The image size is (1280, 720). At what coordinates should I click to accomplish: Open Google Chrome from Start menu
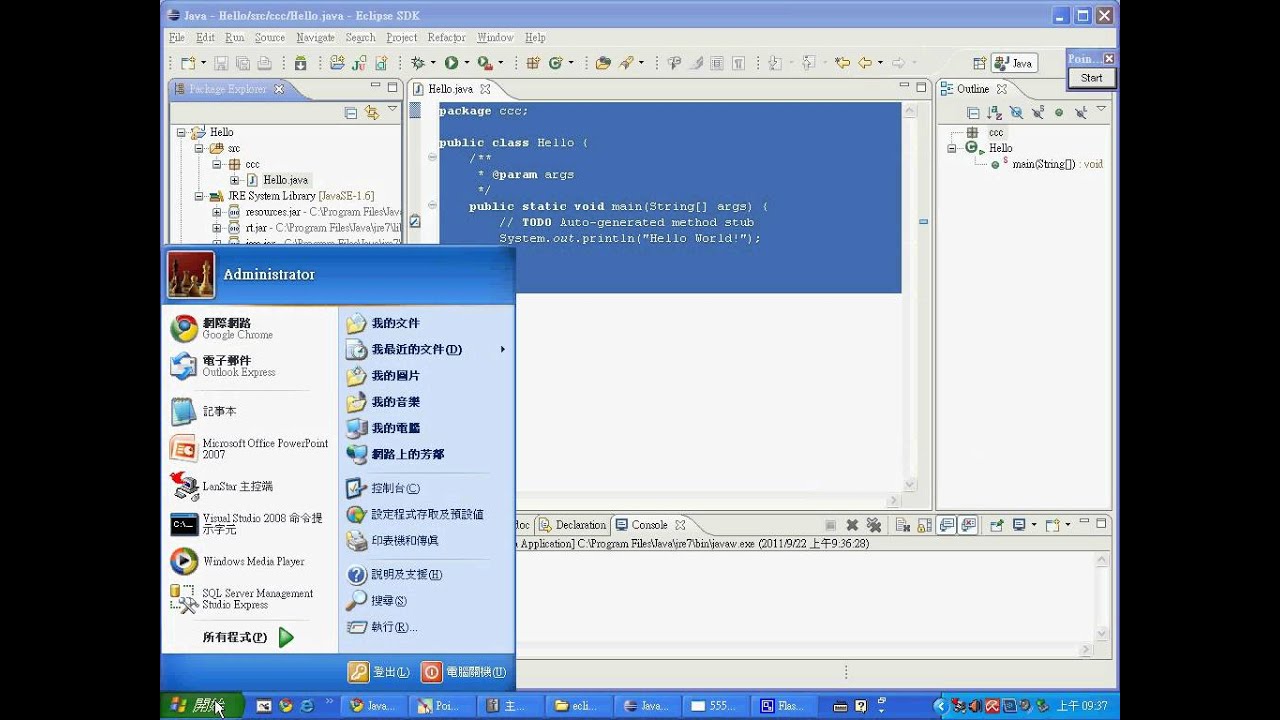pyautogui.click(x=238, y=328)
